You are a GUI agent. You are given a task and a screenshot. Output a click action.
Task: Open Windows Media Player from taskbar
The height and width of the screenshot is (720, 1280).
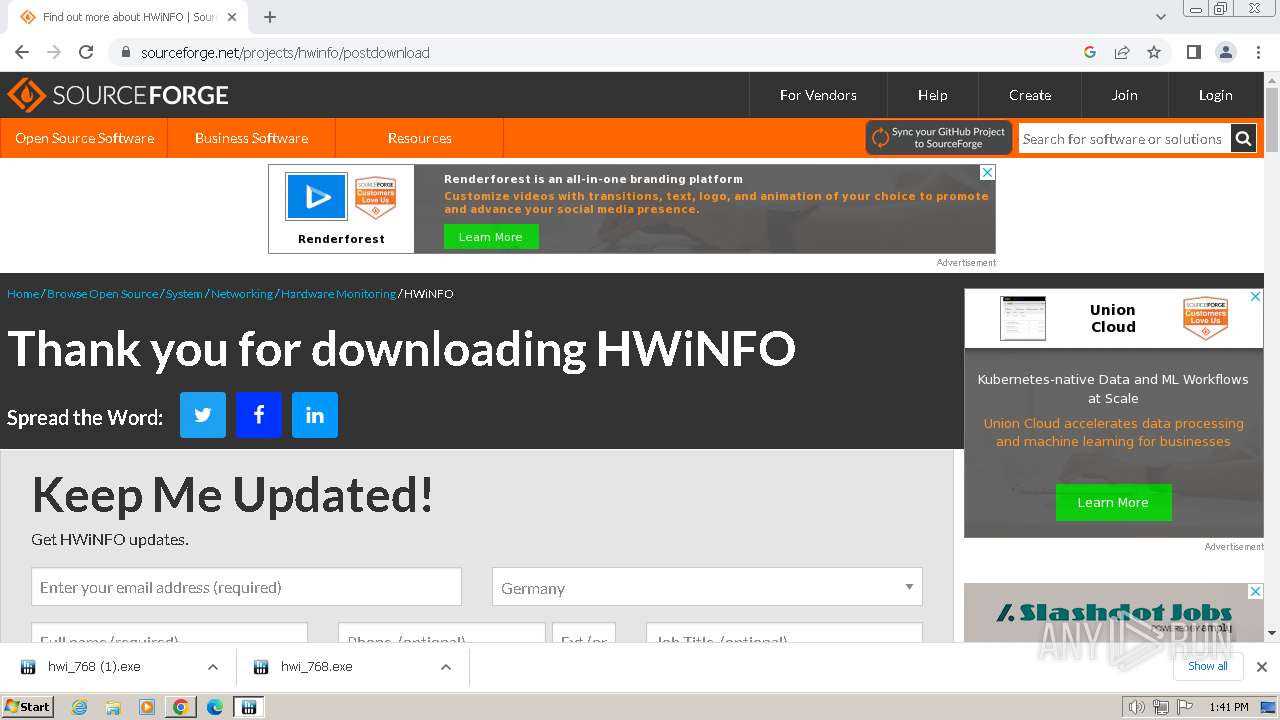147,707
